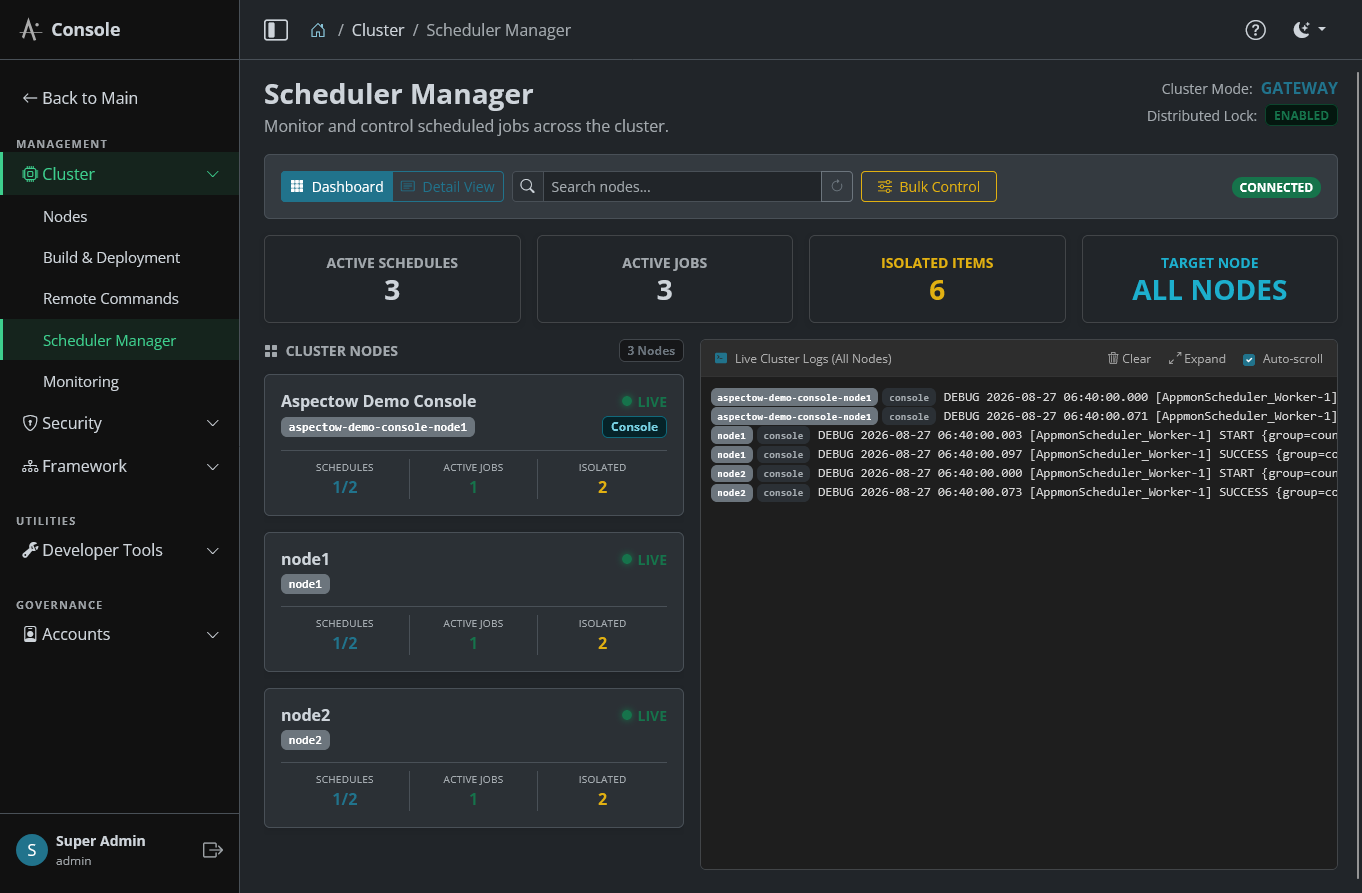1362x893 pixels.
Task: Click LIVE status on node1 card
Action: (644, 560)
